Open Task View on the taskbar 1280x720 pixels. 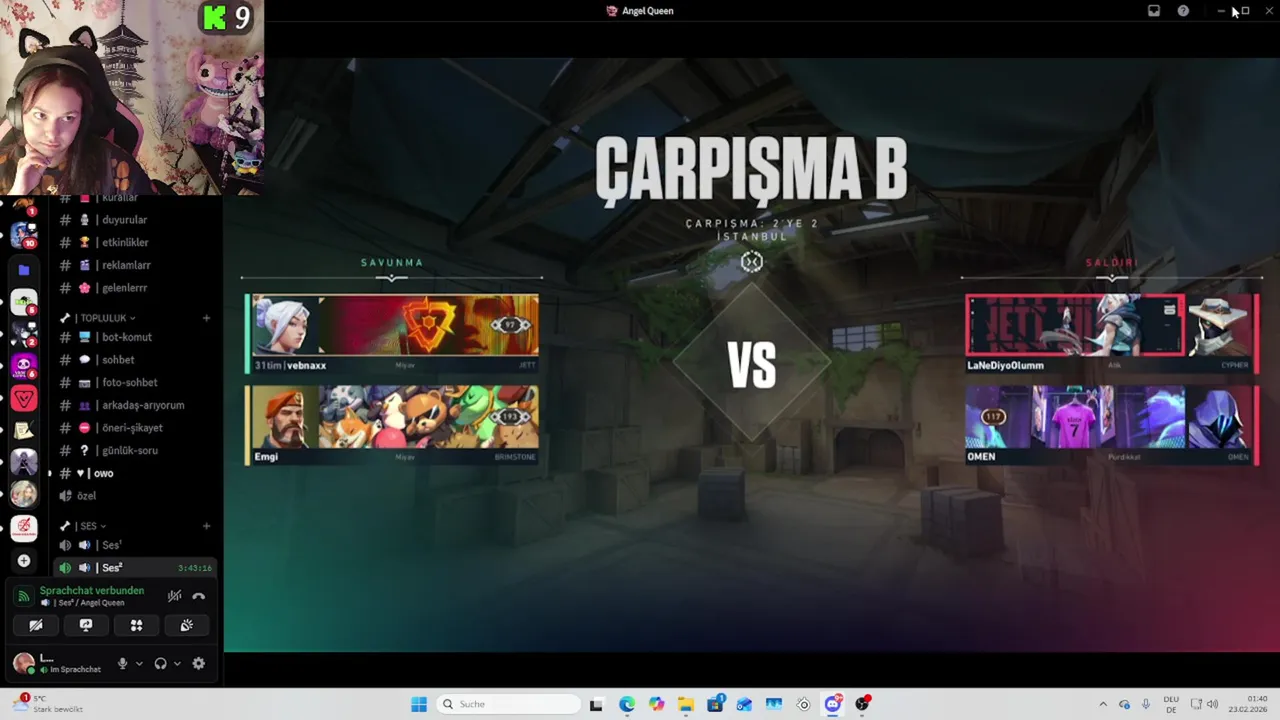tap(596, 704)
